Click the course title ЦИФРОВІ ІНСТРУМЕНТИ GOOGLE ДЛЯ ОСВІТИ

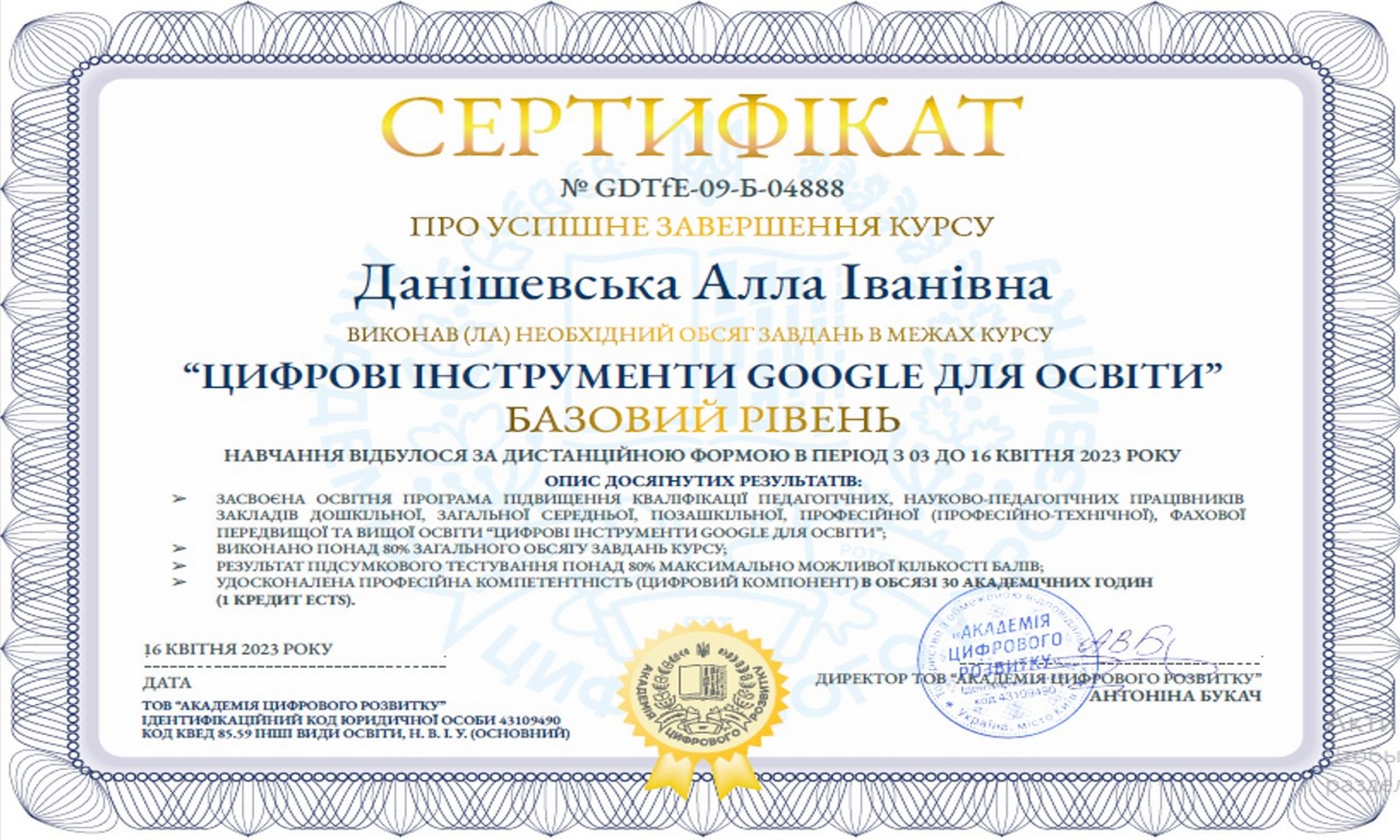pyautogui.click(x=702, y=377)
